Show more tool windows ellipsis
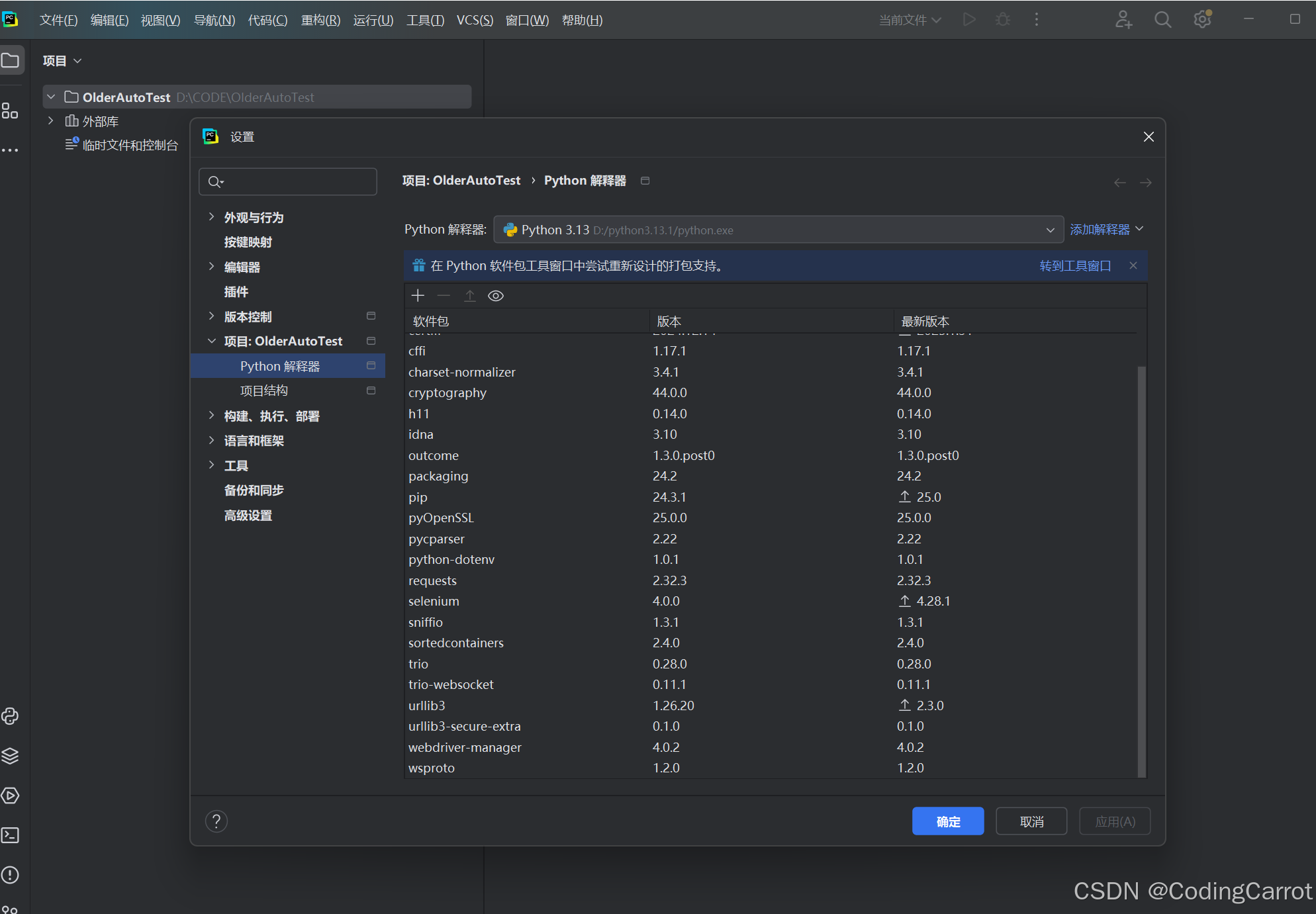The image size is (1316, 914). coord(10,150)
